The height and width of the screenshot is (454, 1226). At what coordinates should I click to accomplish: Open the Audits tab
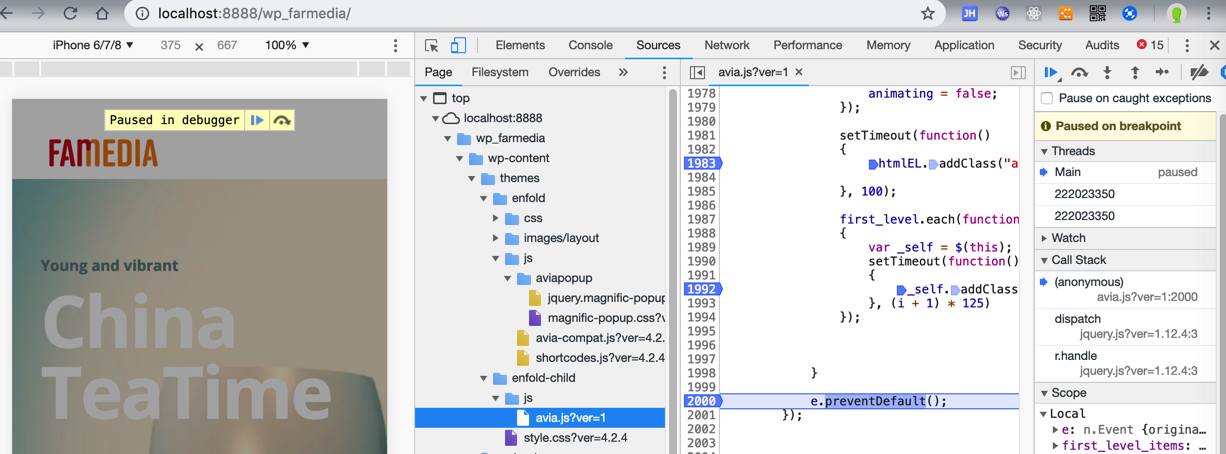1102,45
